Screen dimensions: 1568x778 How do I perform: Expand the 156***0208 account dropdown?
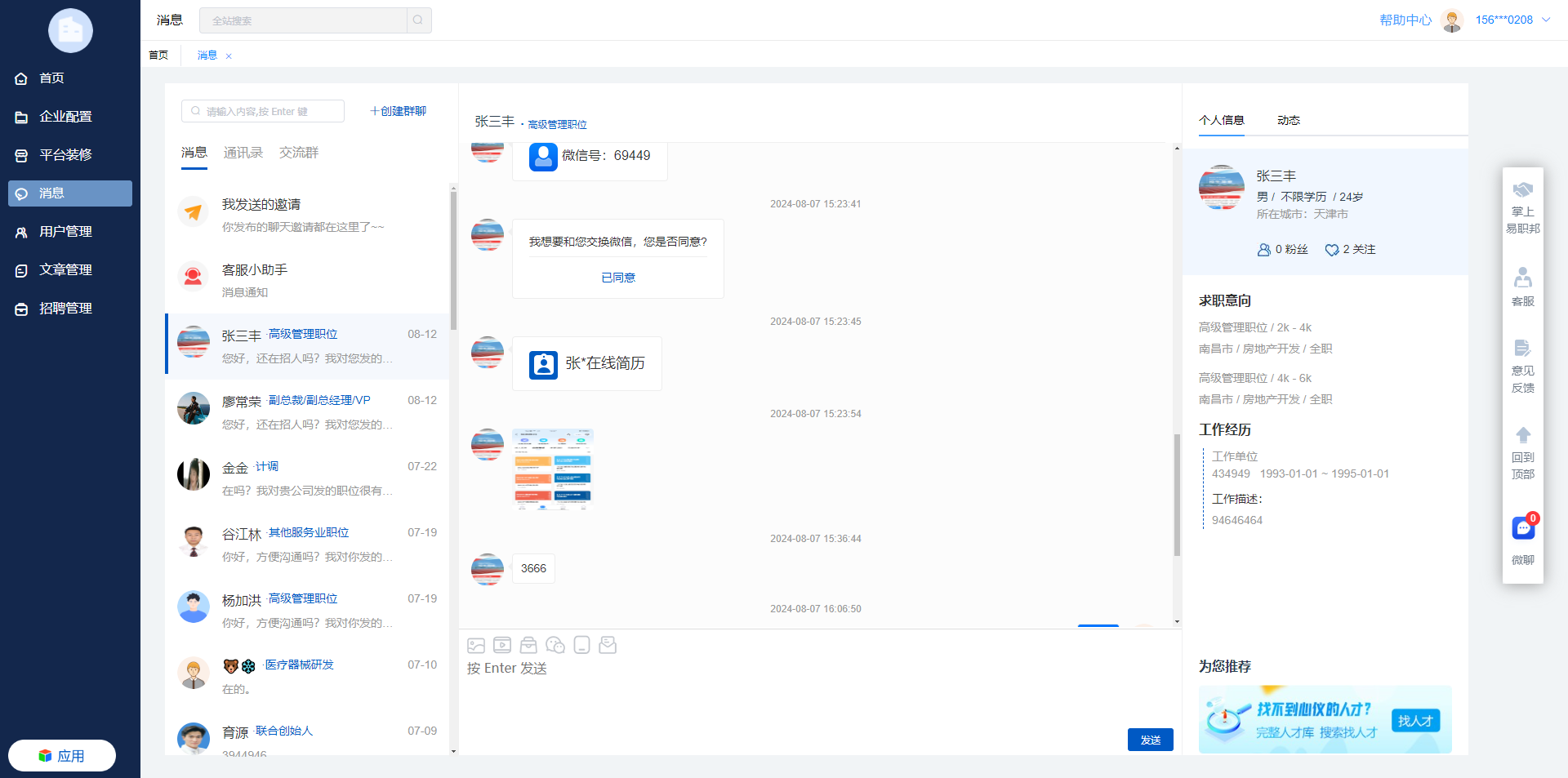1546,20
